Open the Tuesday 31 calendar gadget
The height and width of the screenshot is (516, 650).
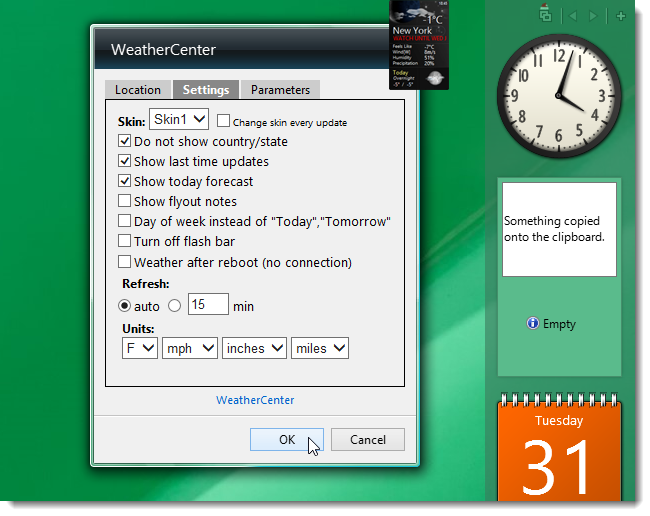559,448
